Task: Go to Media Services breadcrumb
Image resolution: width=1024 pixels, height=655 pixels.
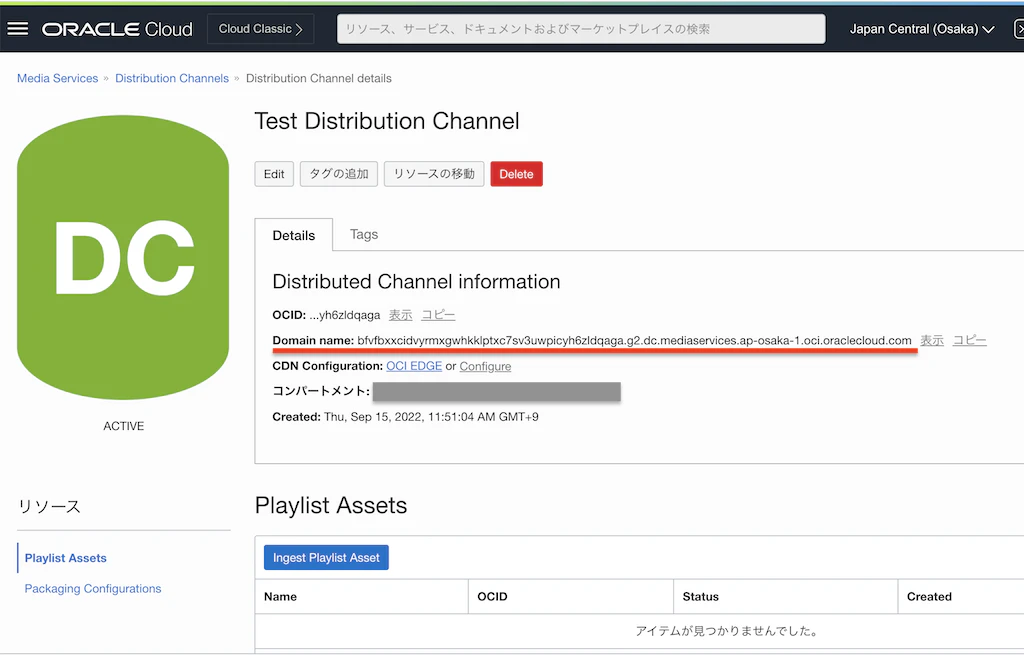Action: 57,78
